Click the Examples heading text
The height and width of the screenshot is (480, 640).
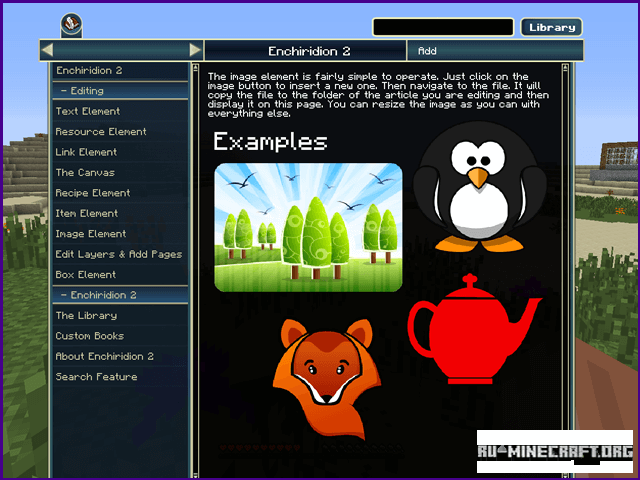(x=270, y=142)
